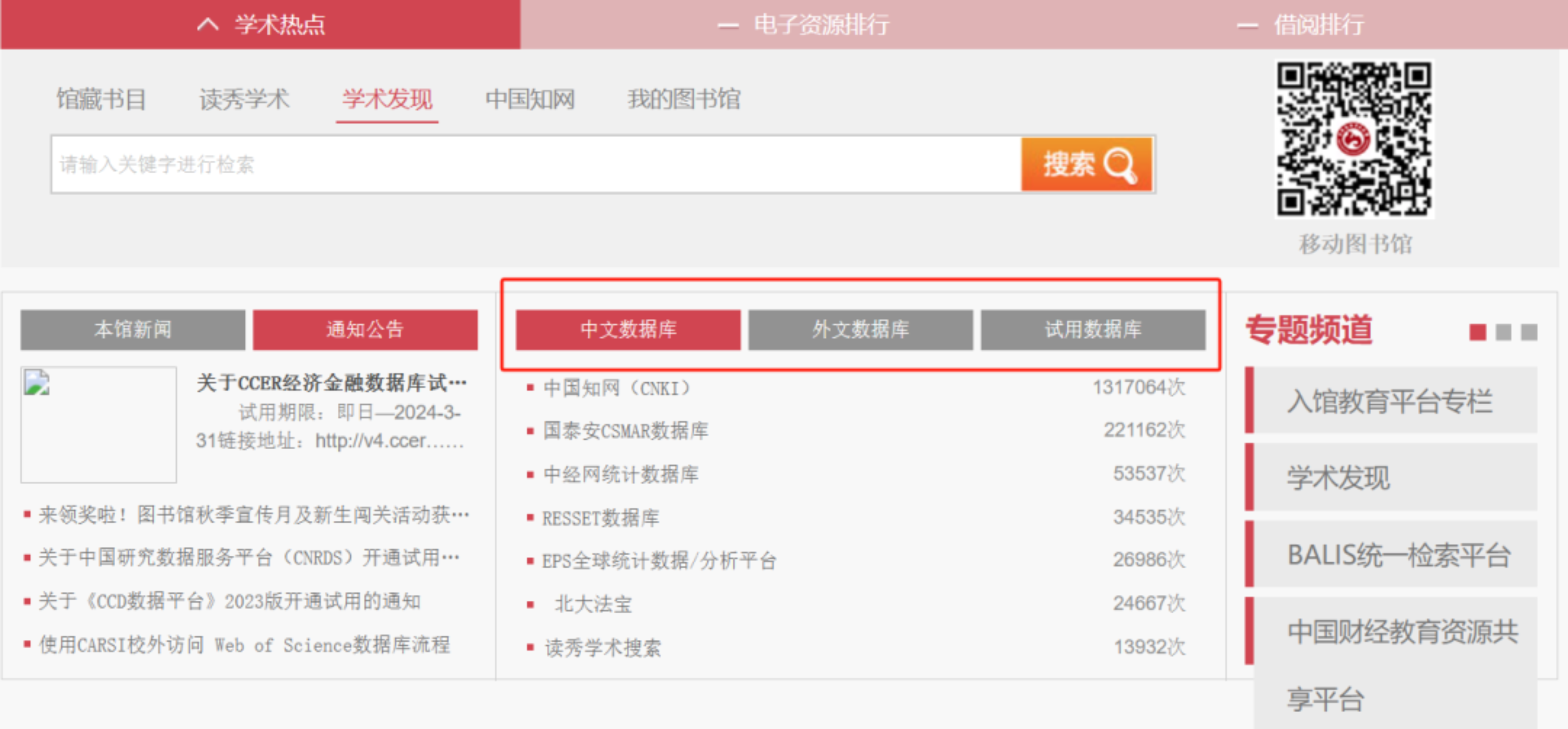Viewport: 1568px width, 729px height.
Task: Click the mobile library QR code
Action: coord(1354,139)
